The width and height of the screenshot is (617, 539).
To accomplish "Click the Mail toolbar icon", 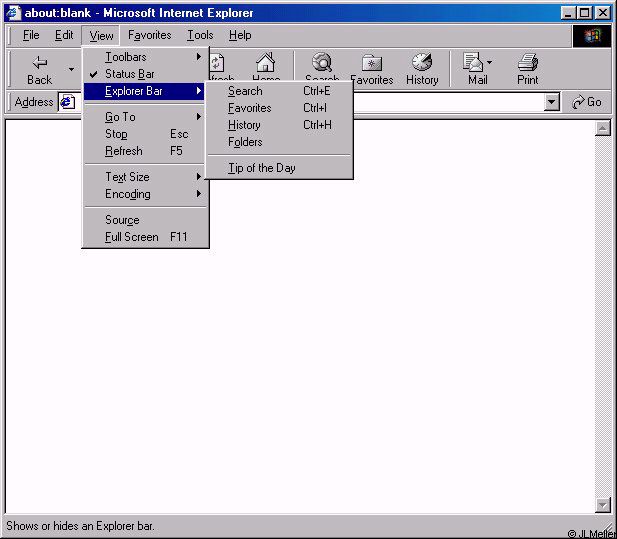I will pos(475,63).
